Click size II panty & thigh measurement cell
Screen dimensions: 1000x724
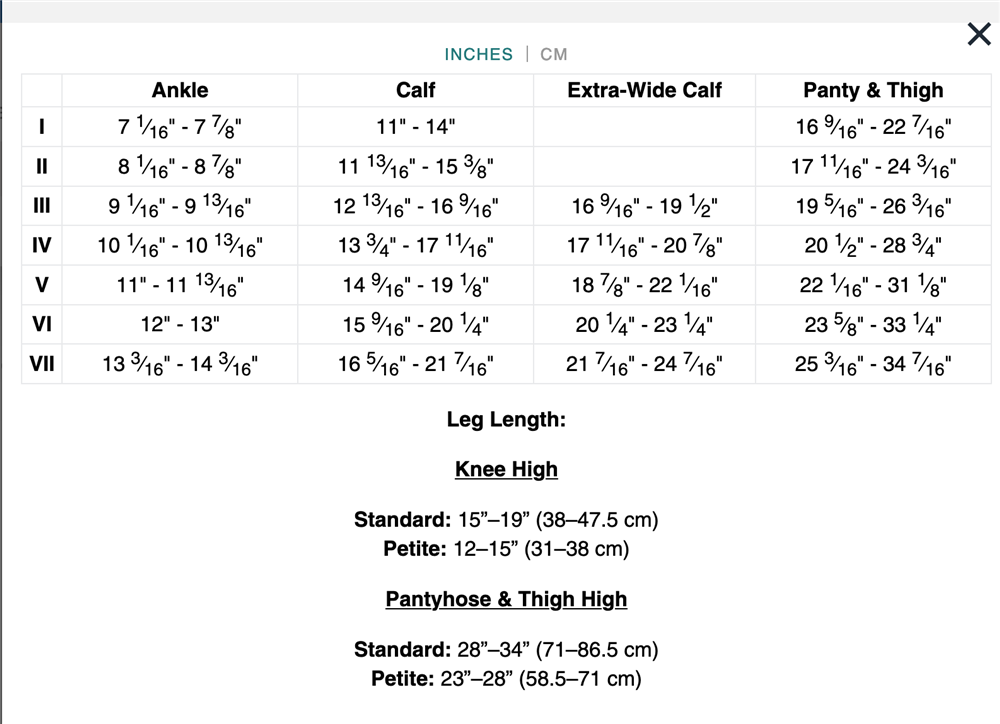873,167
